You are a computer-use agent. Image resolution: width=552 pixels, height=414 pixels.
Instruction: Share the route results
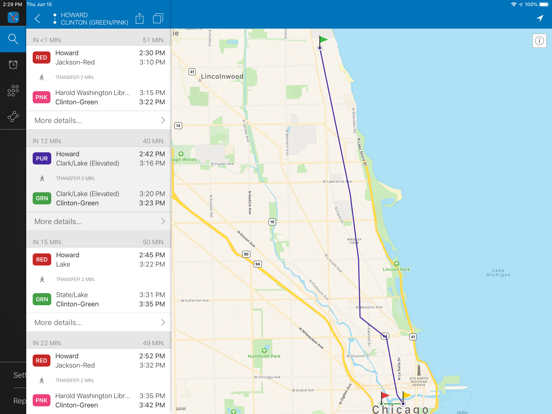click(x=140, y=18)
